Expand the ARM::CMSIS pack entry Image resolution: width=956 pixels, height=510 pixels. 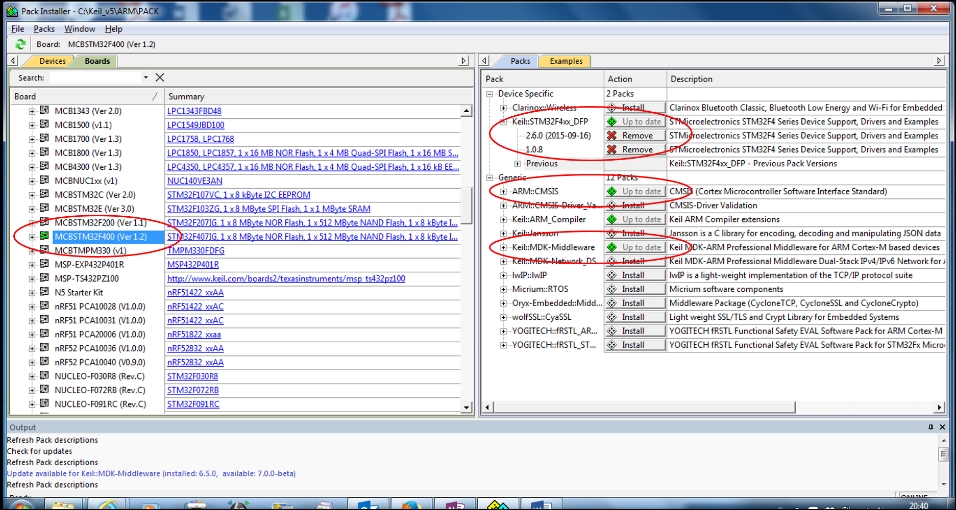coord(504,191)
